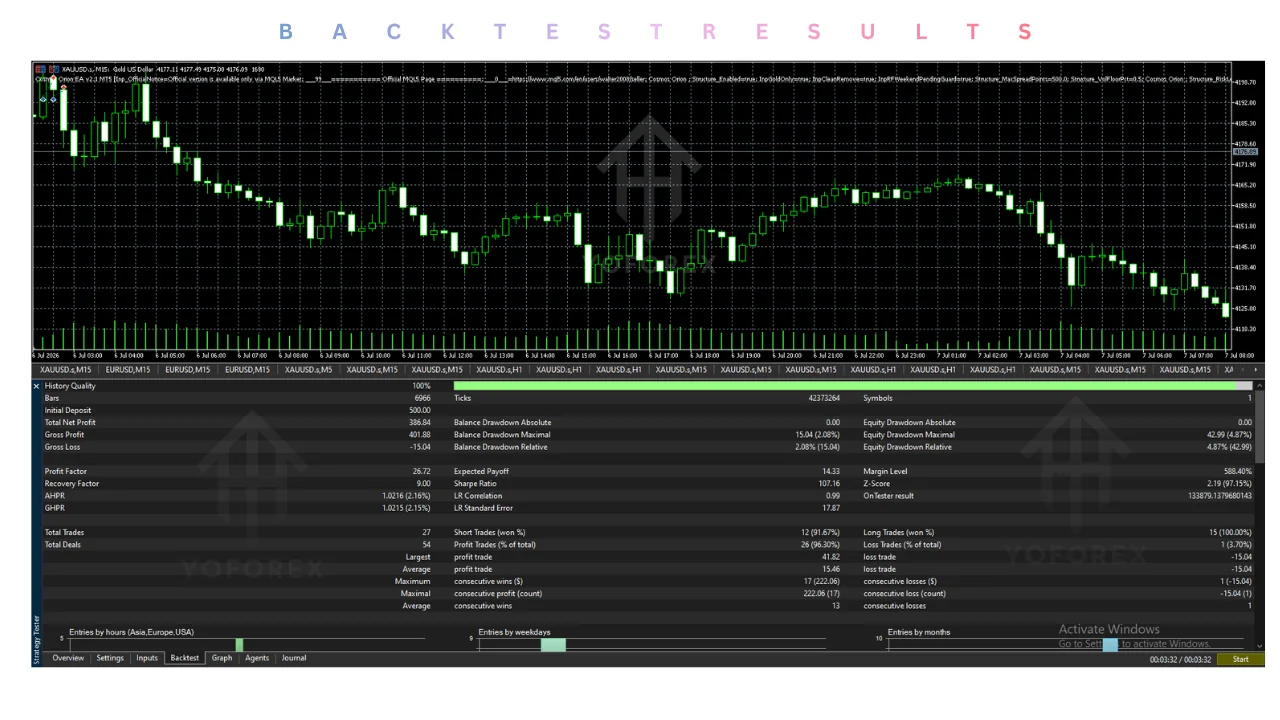Screen dimensions: 1280x720
Task: Click the XAUUSD.s, M15 chart title text
Action: [84, 69]
